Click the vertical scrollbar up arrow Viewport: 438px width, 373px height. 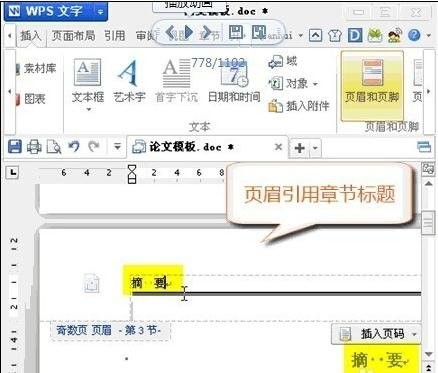(x=428, y=183)
